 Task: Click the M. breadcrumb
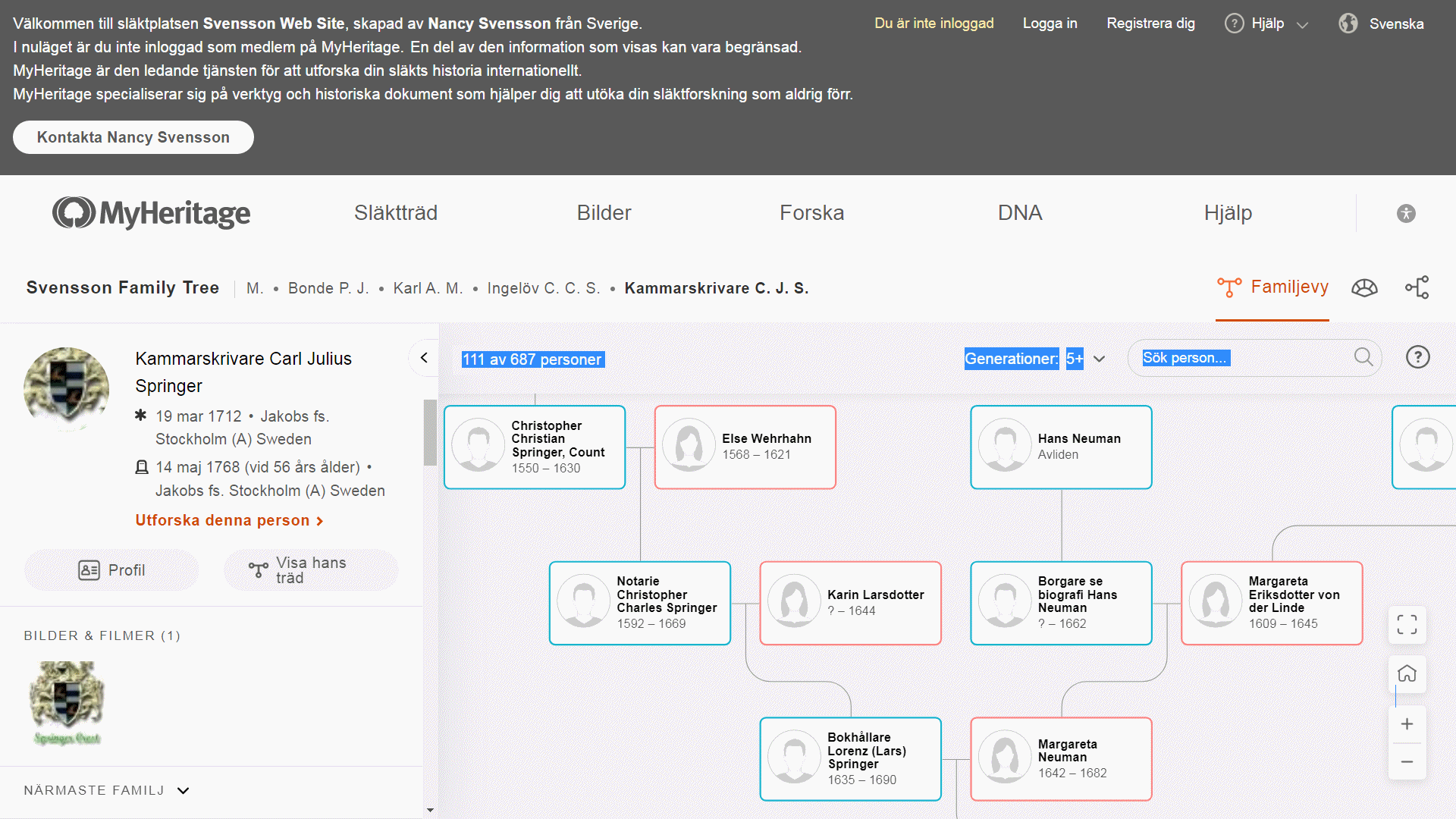[x=255, y=288]
